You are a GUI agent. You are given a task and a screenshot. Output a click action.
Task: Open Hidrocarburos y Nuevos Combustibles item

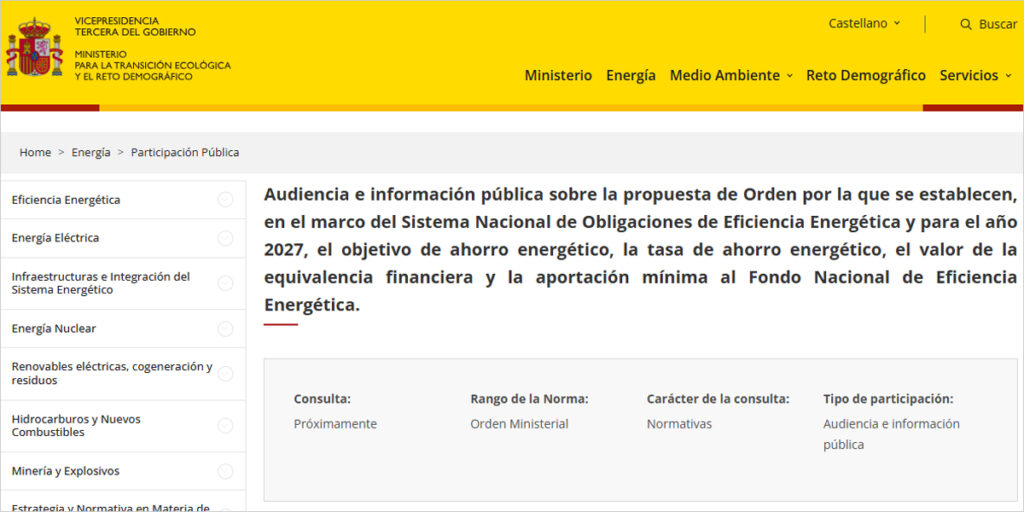[76, 426]
